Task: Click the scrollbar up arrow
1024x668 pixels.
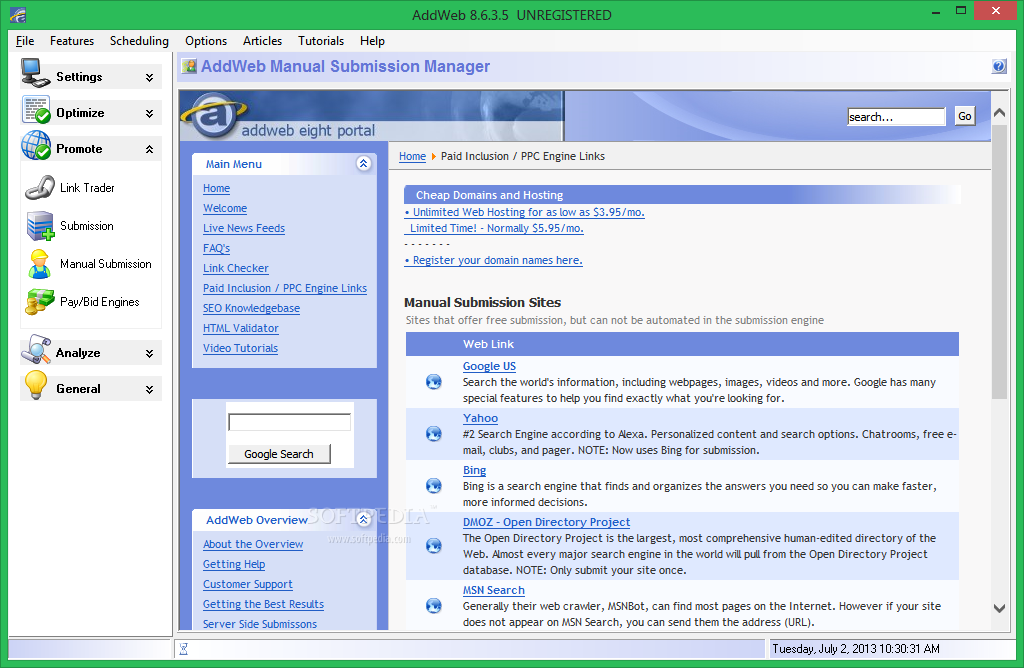Action: coord(999,112)
